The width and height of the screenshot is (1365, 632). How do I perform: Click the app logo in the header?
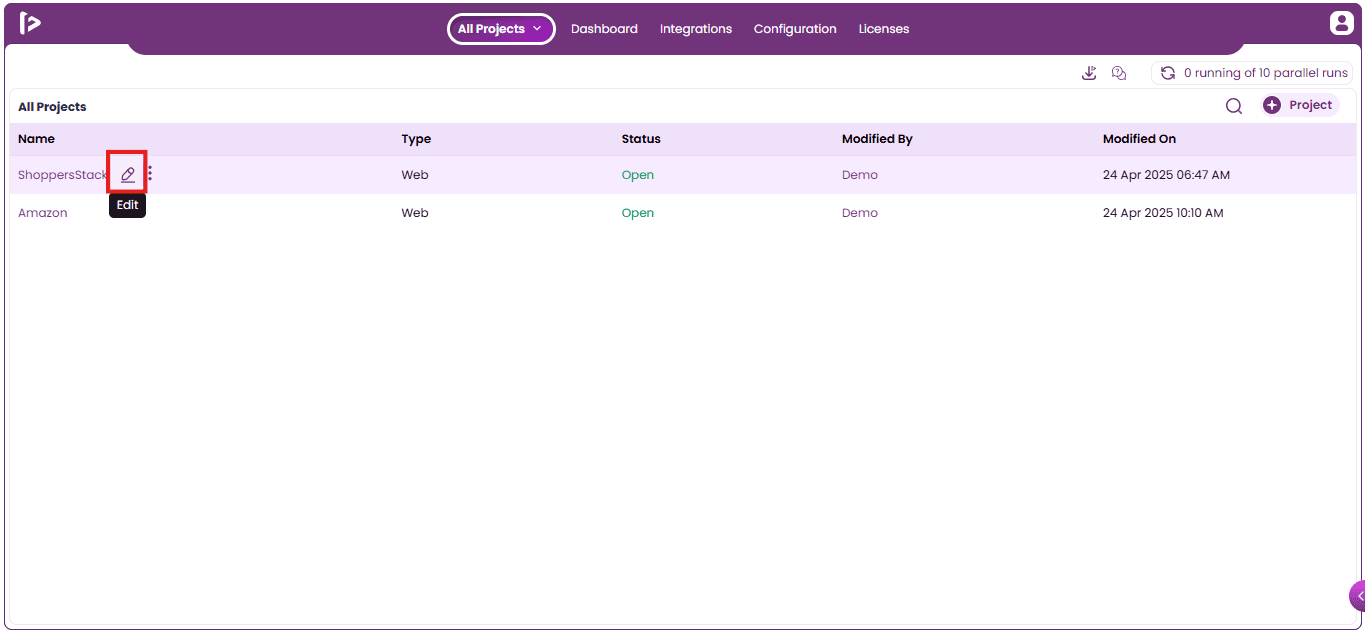30,23
